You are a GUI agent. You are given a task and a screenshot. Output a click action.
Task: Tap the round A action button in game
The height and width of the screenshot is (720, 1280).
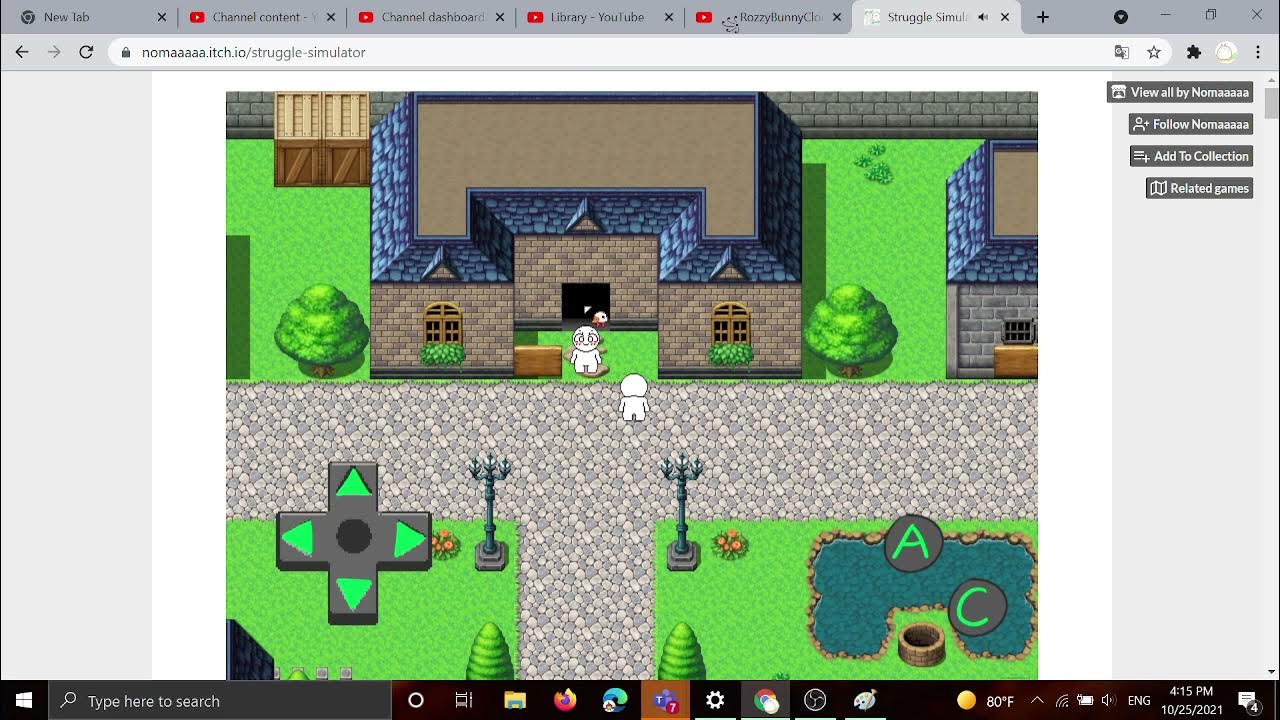pos(911,543)
